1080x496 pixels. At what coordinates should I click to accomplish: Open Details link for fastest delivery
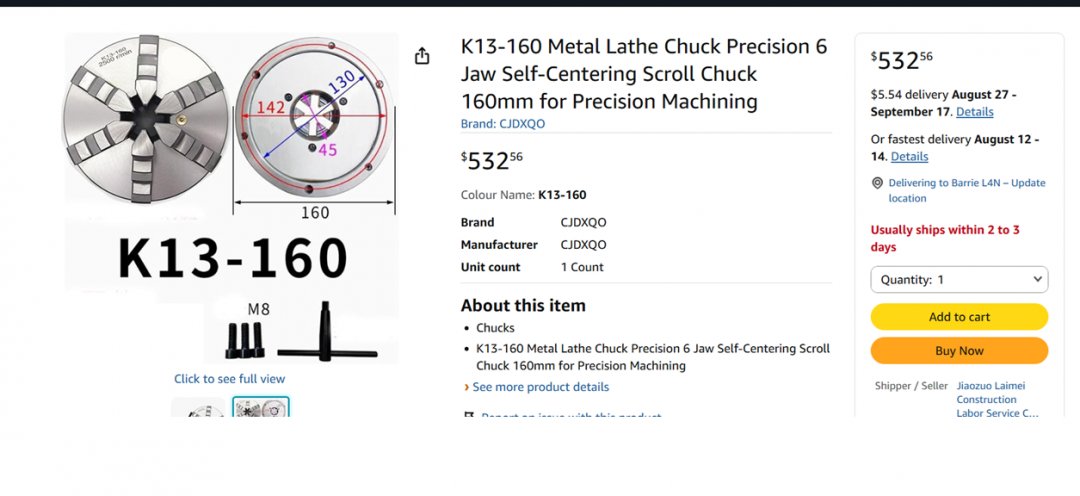coord(909,156)
